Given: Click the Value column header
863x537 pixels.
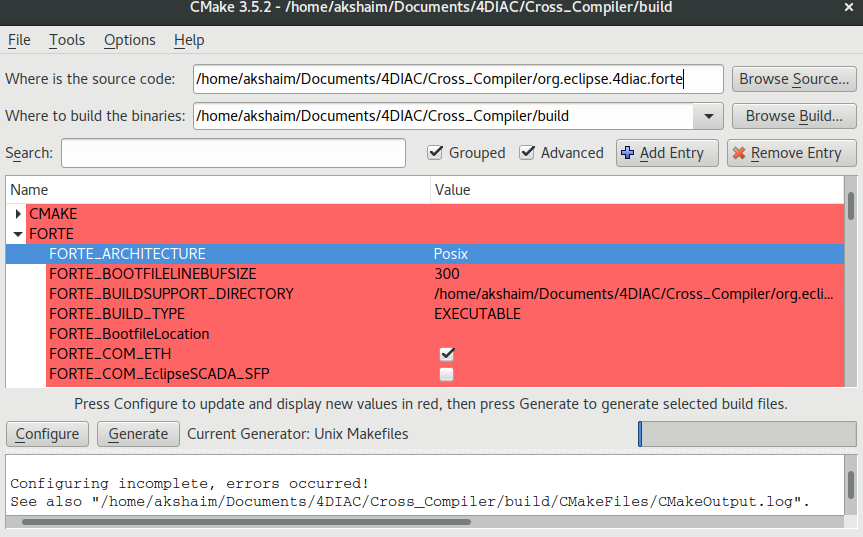Looking at the screenshot, I should [x=637, y=190].
